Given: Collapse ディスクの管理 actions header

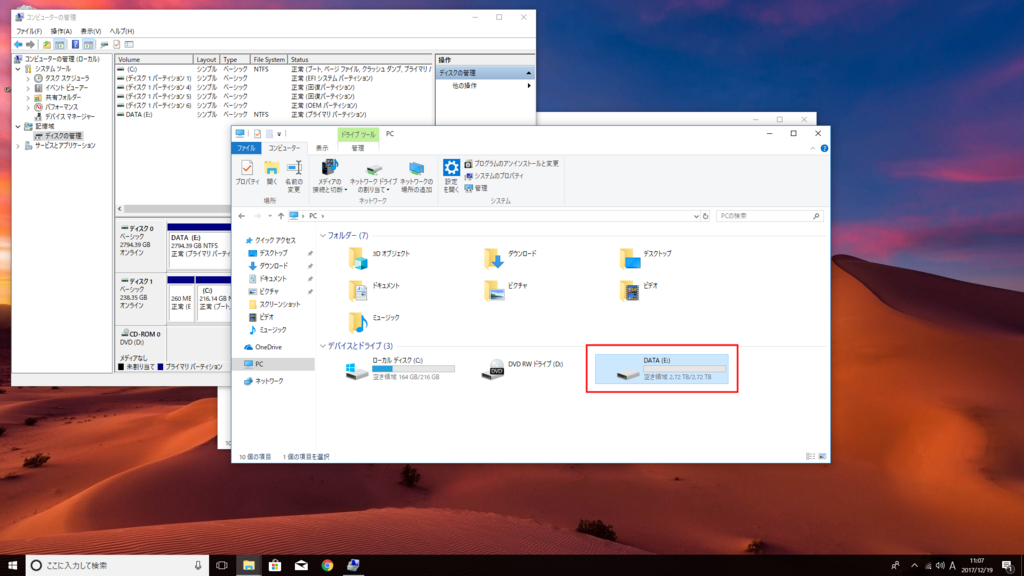Looking at the screenshot, I should pos(528,72).
